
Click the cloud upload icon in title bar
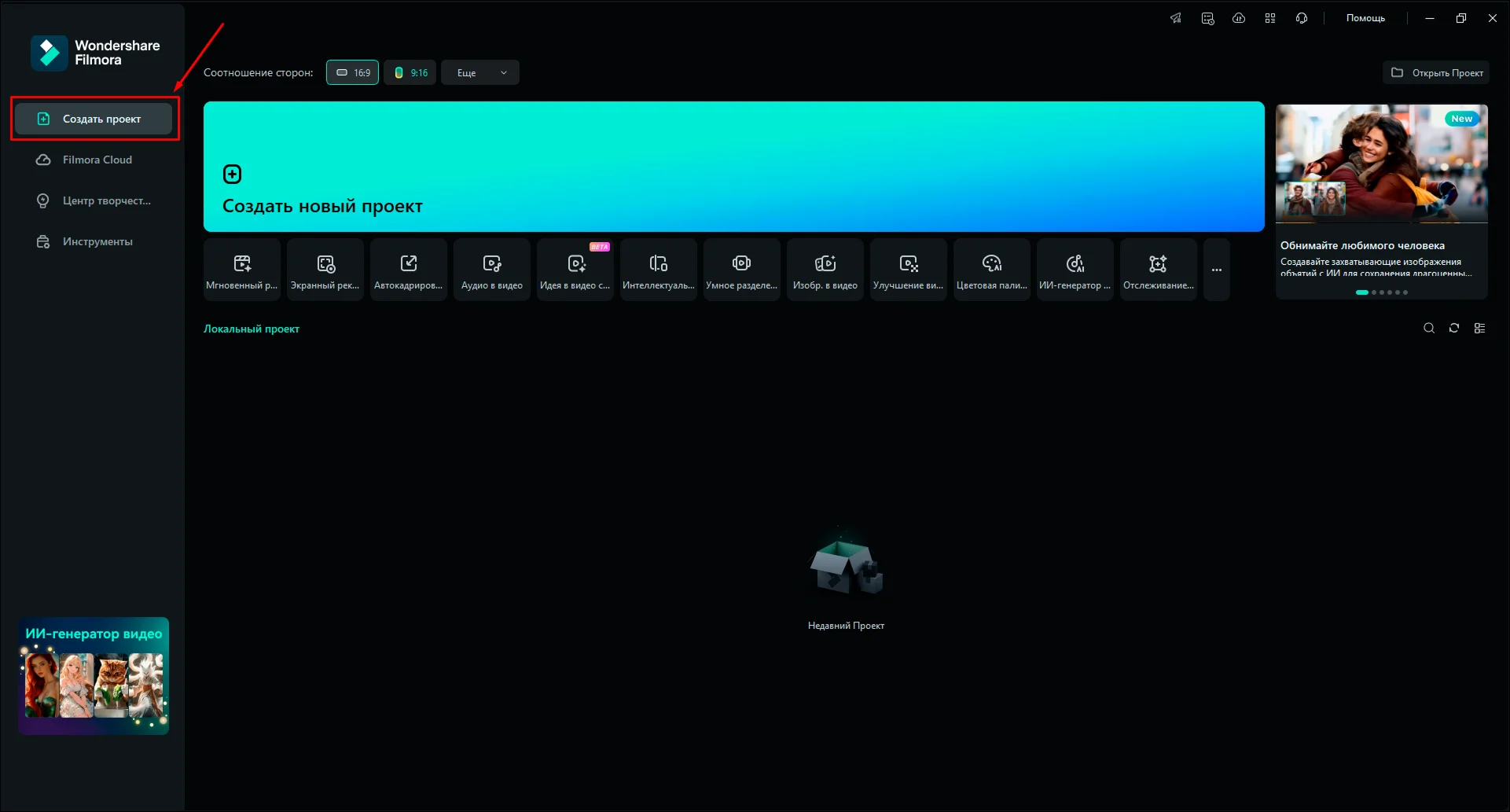1239,18
